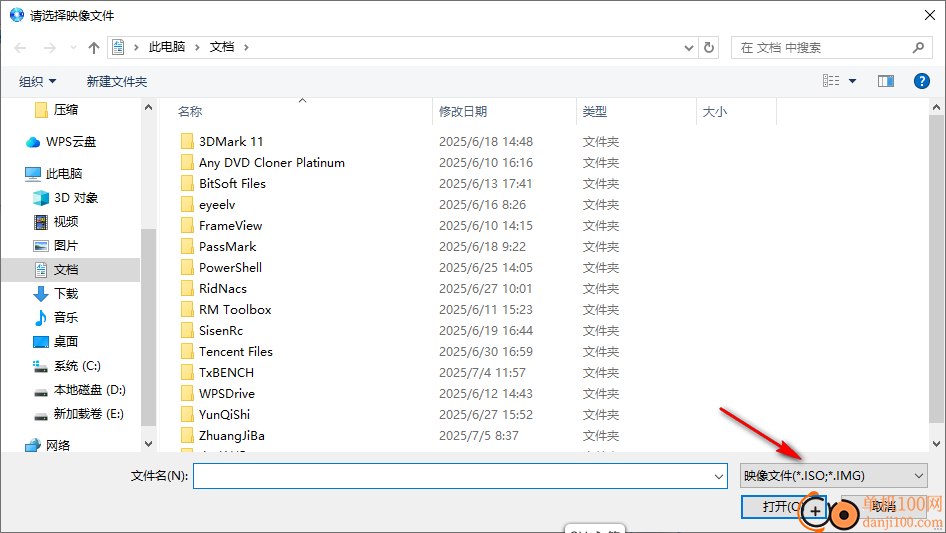Select the 3DMark 11 folder icon

coord(187,141)
